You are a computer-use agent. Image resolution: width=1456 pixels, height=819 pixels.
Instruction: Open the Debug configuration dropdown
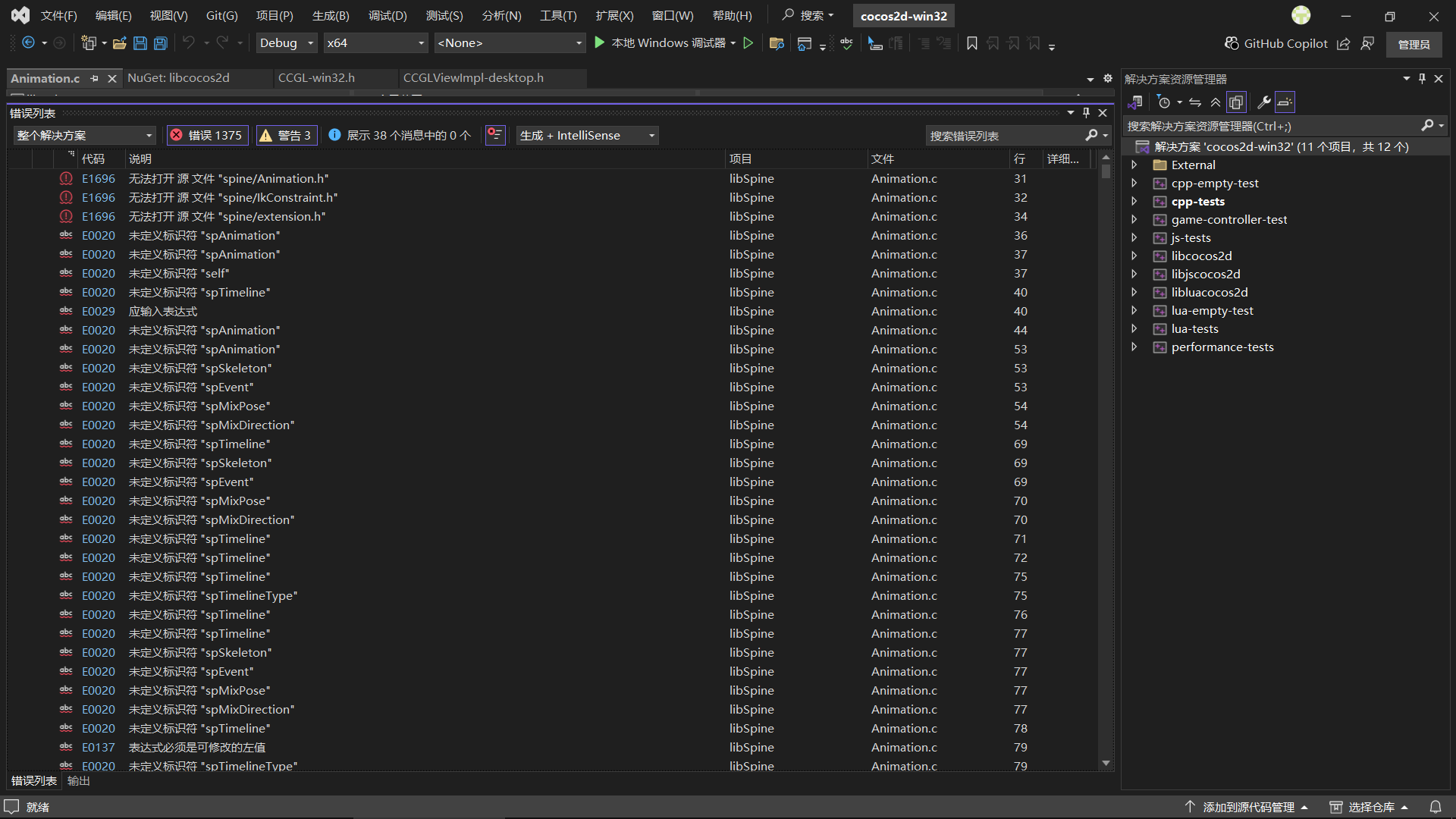(x=287, y=43)
